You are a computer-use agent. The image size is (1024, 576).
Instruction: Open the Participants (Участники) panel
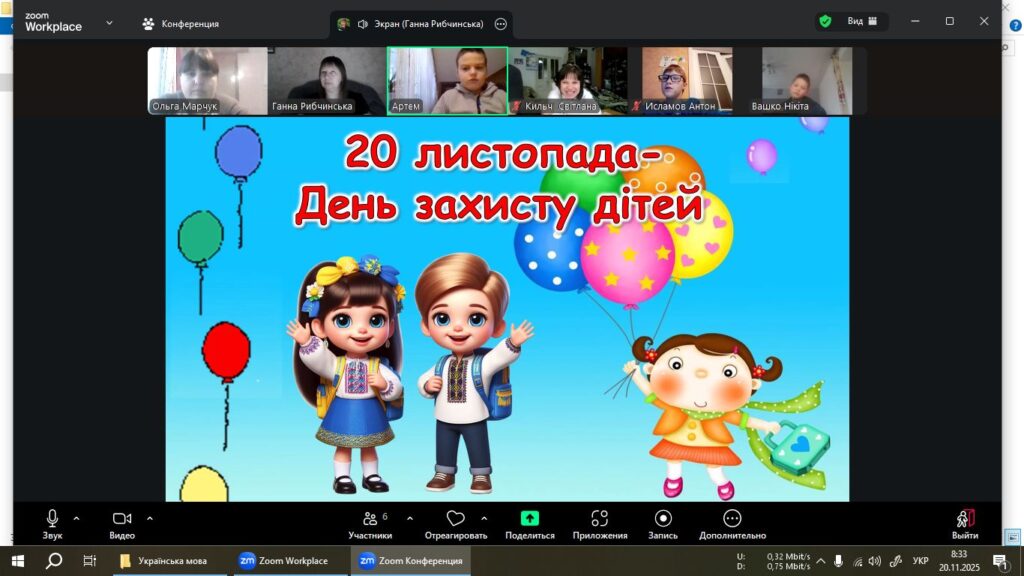(x=370, y=523)
